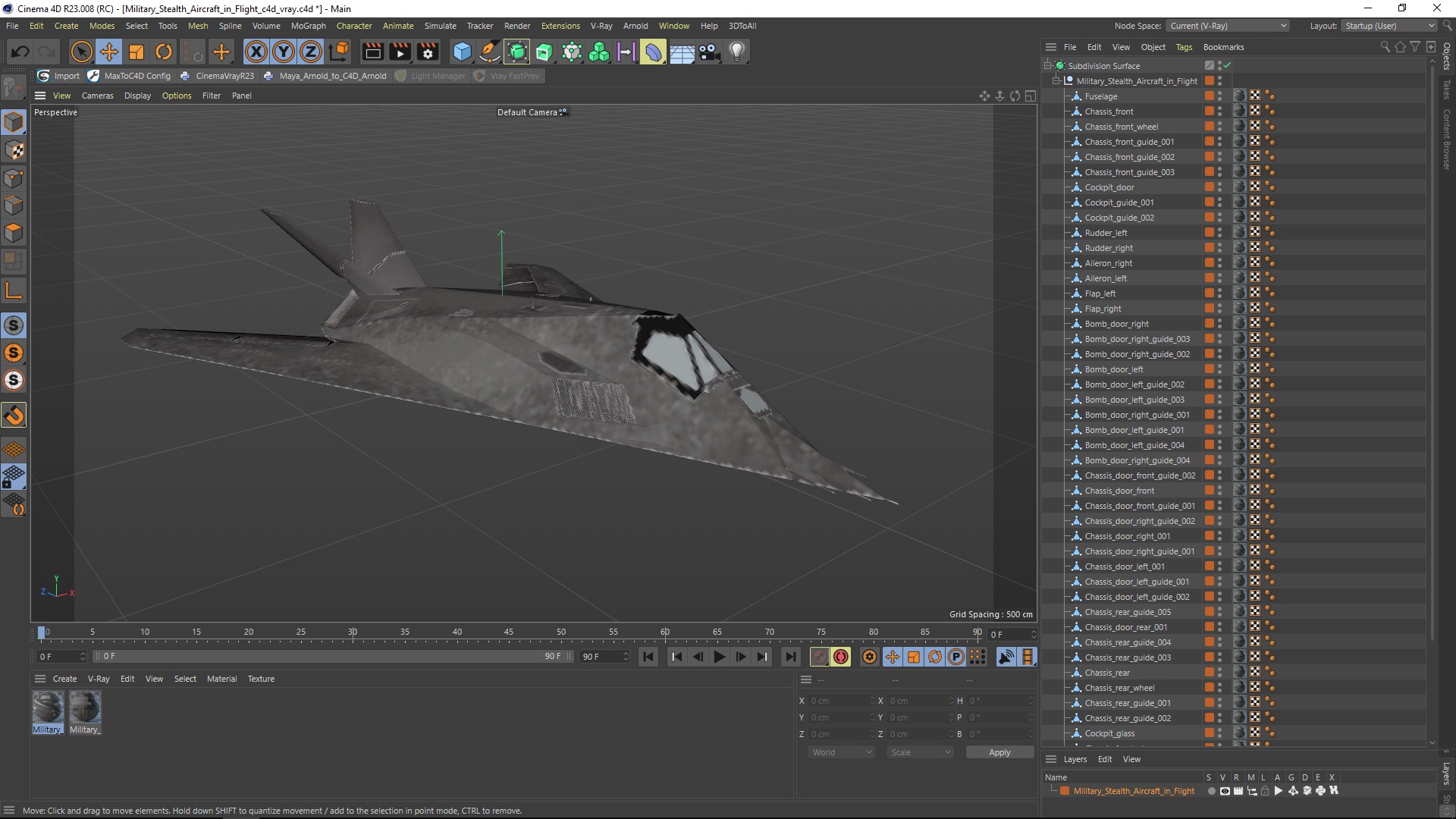Viewport: 1456px width, 819px height.
Task: Open the Takes vertical tab
Action: 1447,89
